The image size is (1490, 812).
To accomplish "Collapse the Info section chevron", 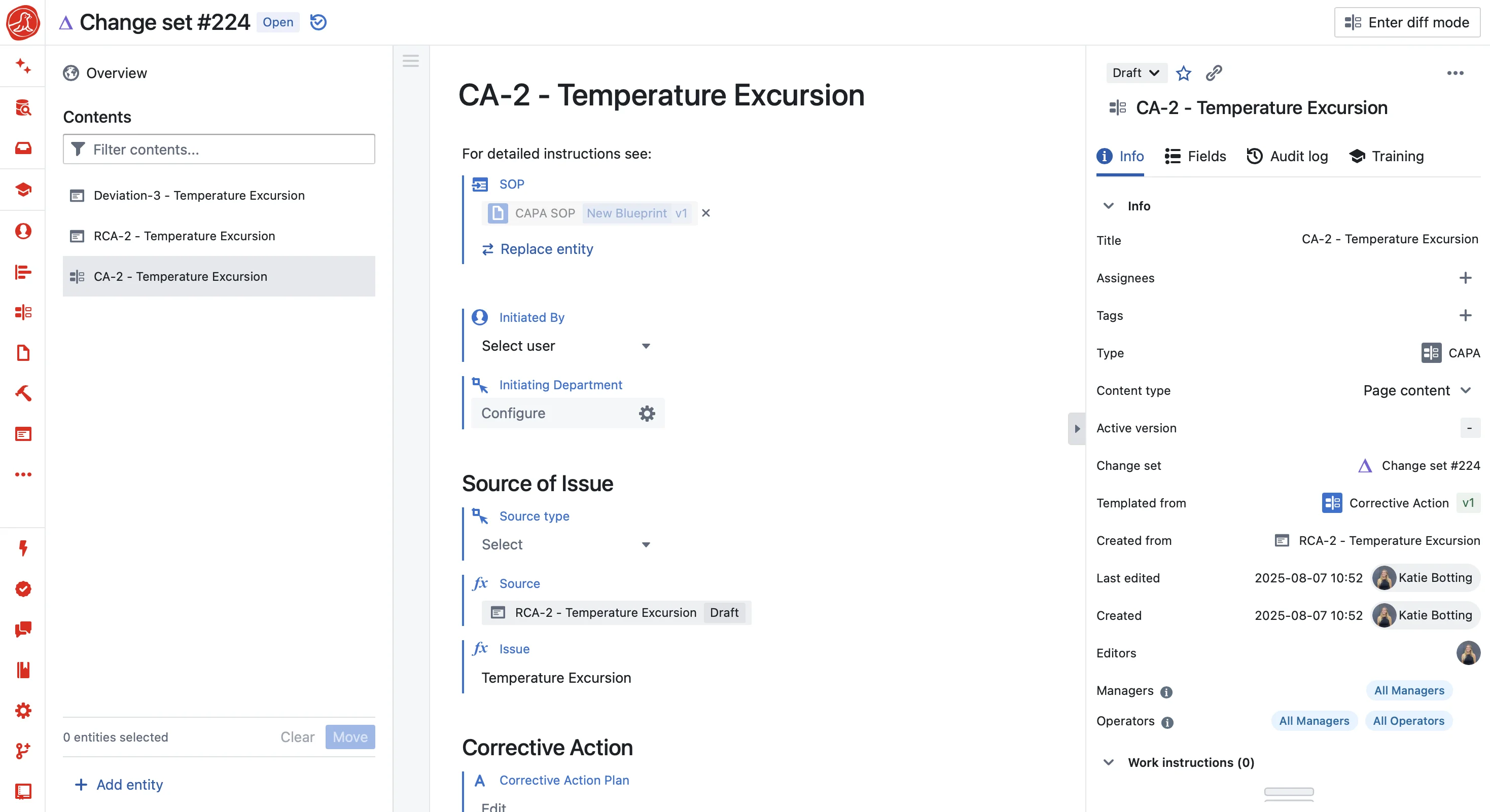I will click(1108, 206).
